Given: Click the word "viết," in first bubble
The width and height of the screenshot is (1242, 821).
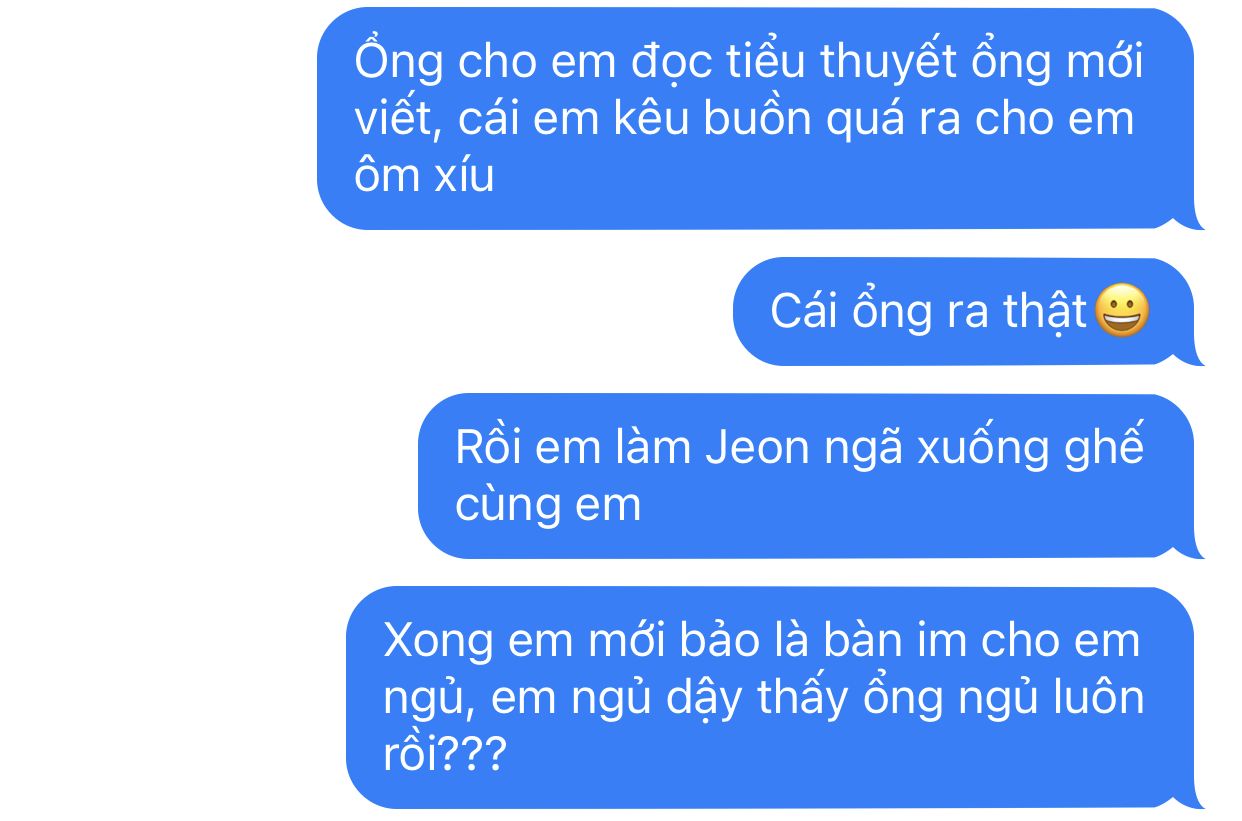Looking at the screenshot, I should (x=400, y=119).
